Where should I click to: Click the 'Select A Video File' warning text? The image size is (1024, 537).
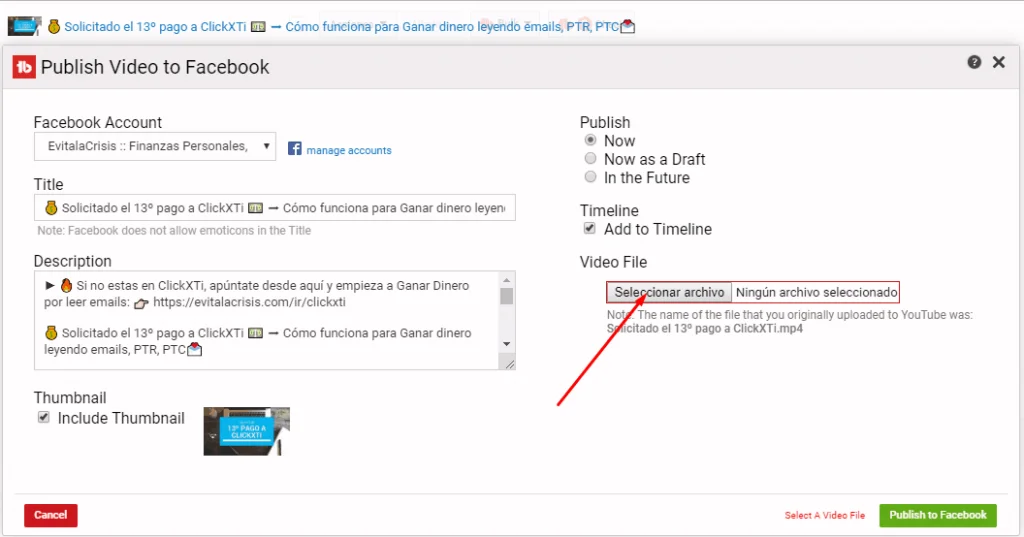click(x=824, y=515)
